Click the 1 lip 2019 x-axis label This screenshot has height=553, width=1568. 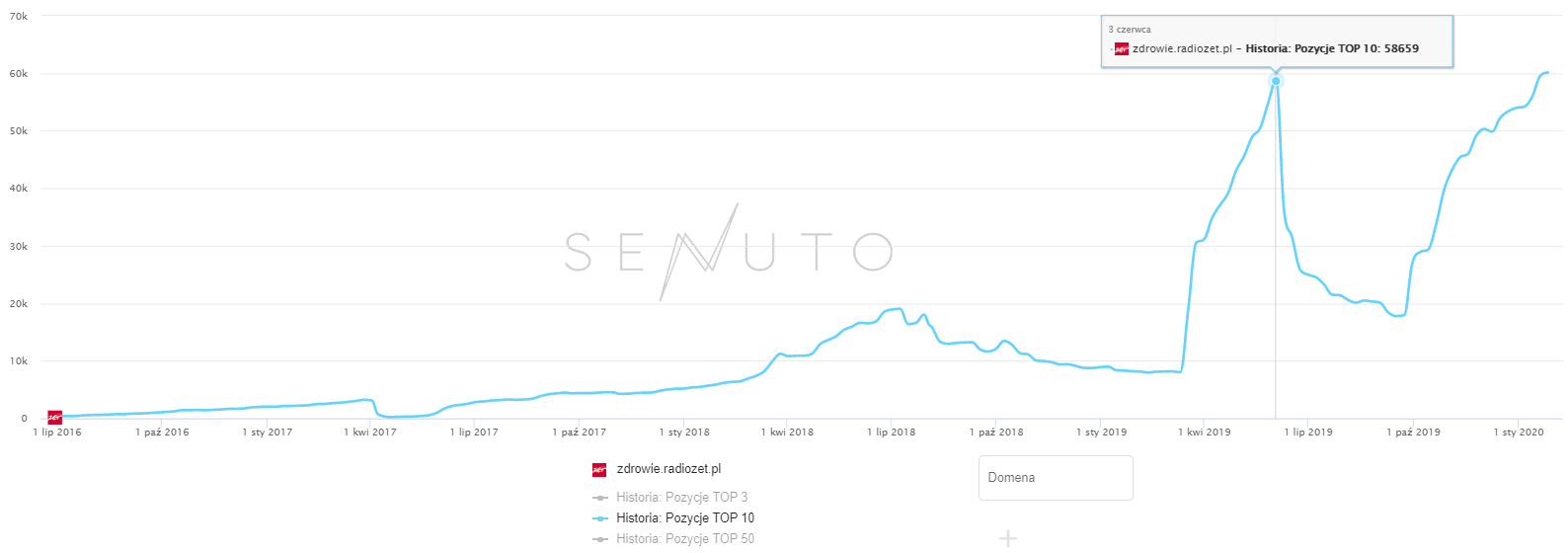(x=1308, y=433)
